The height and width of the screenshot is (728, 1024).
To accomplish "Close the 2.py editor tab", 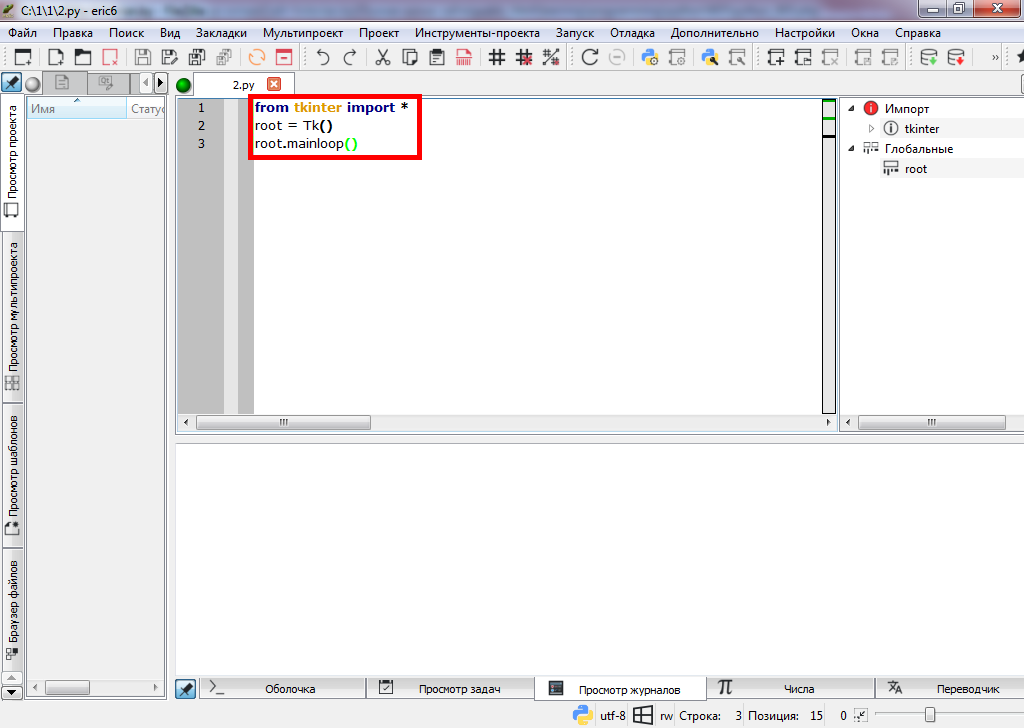I will (x=274, y=85).
